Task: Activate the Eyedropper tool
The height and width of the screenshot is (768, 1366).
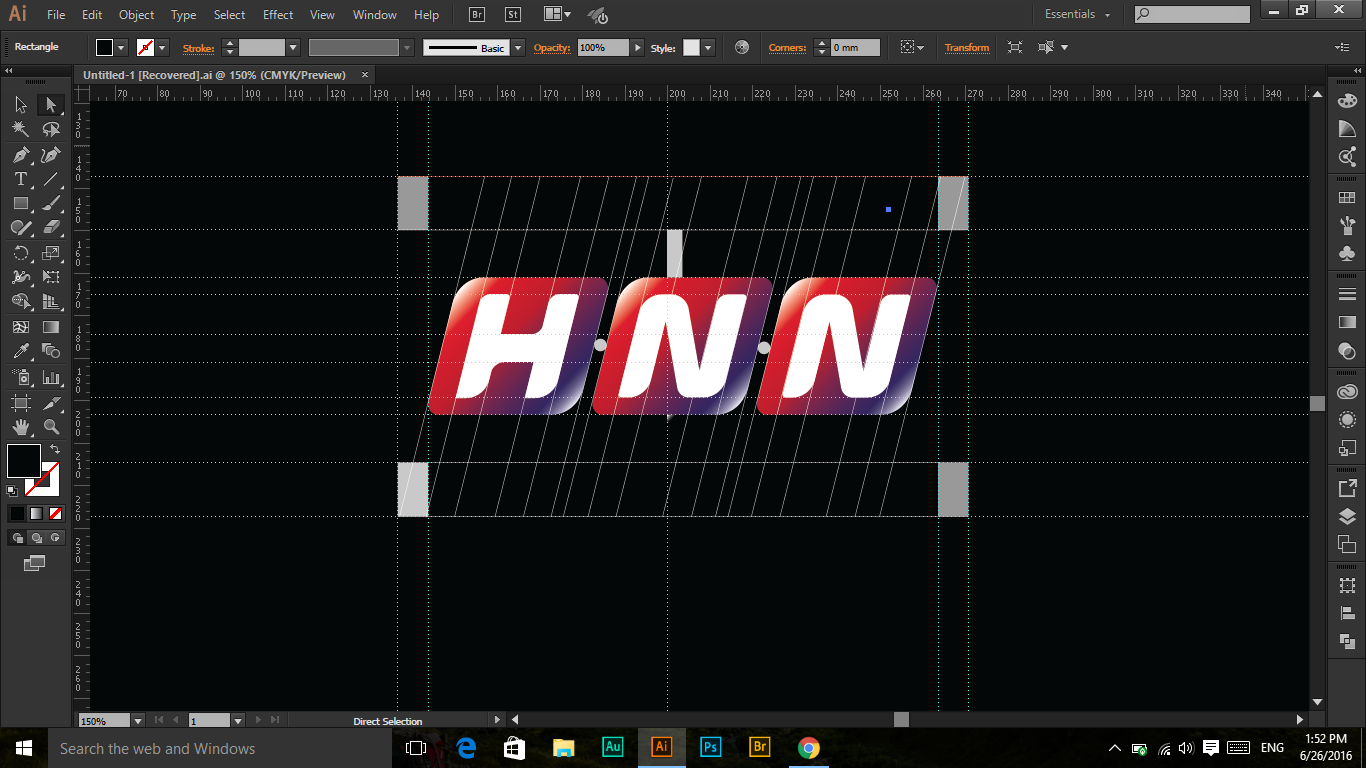Action: coord(20,351)
